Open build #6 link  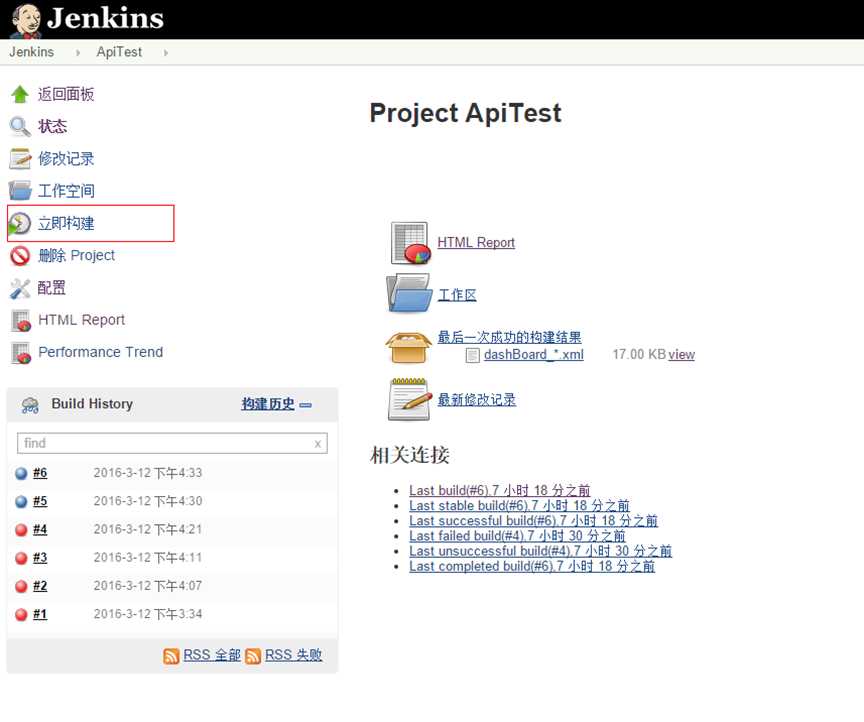tap(40, 473)
